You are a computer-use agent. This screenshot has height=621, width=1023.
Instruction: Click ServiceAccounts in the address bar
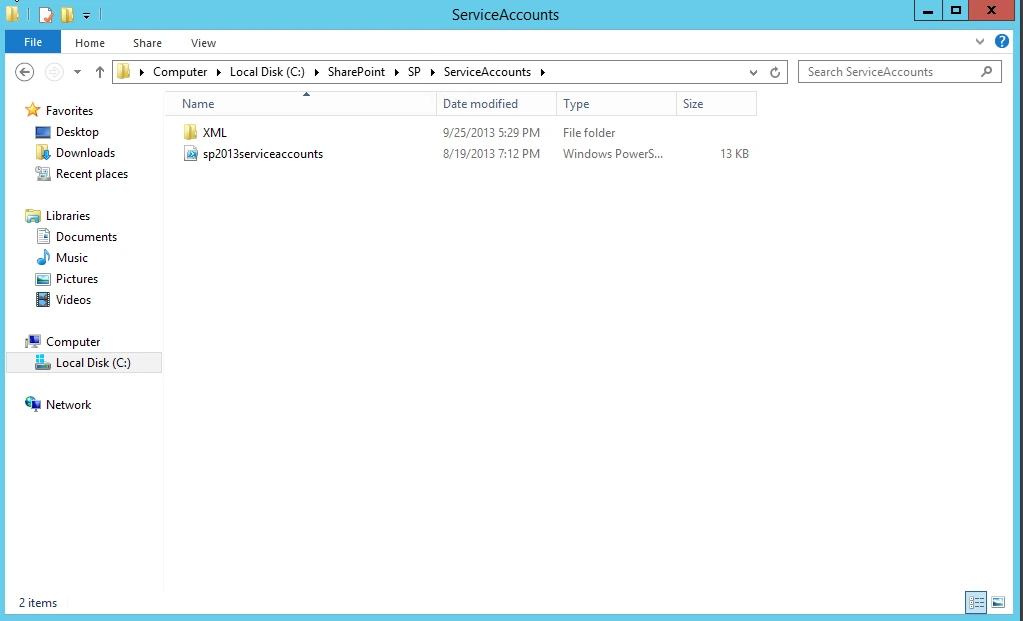click(x=487, y=72)
